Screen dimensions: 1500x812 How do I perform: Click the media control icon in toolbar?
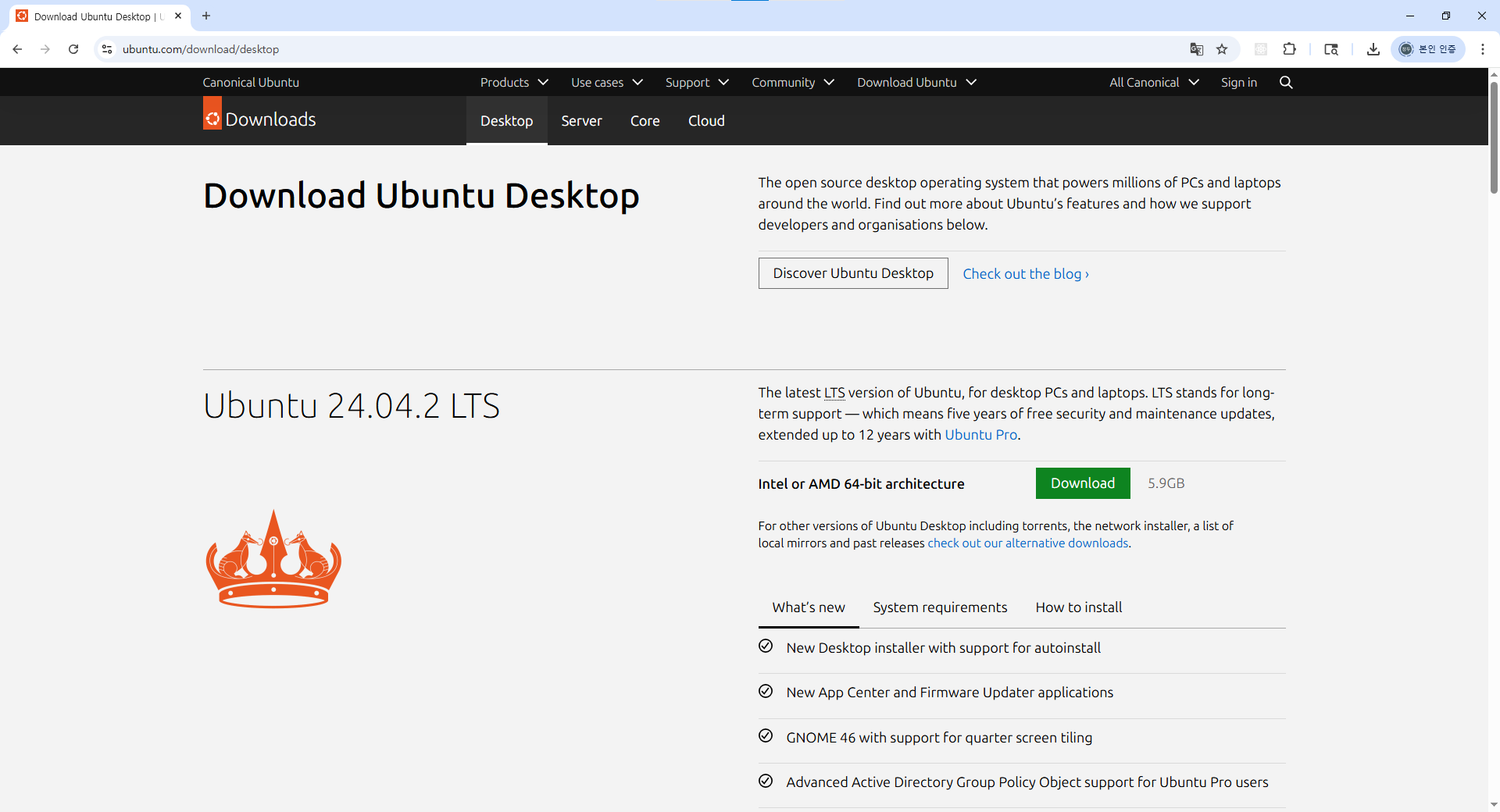(1331, 49)
